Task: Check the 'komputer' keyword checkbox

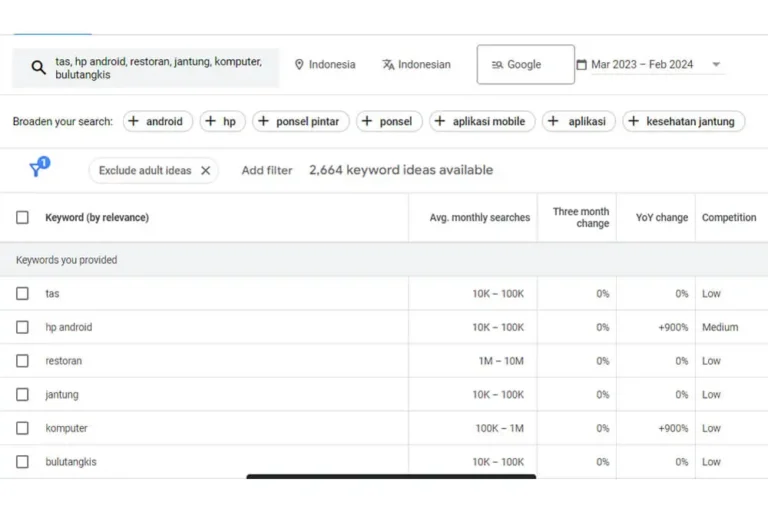Action: pyautogui.click(x=22, y=428)
